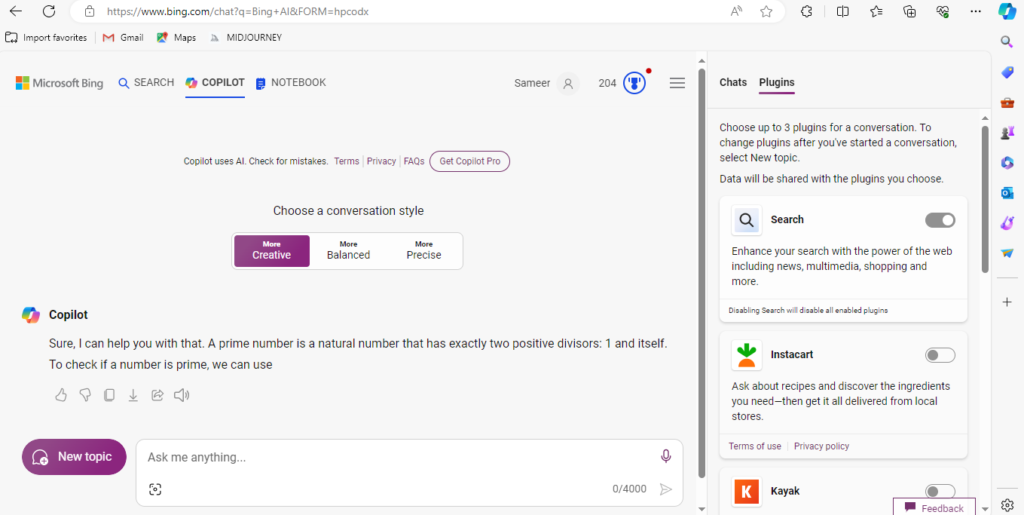The height and width of the screenshot is (515, 1024).
Task: Open the FAQs link
Action: pyautogui.click(x=414, y=161)
